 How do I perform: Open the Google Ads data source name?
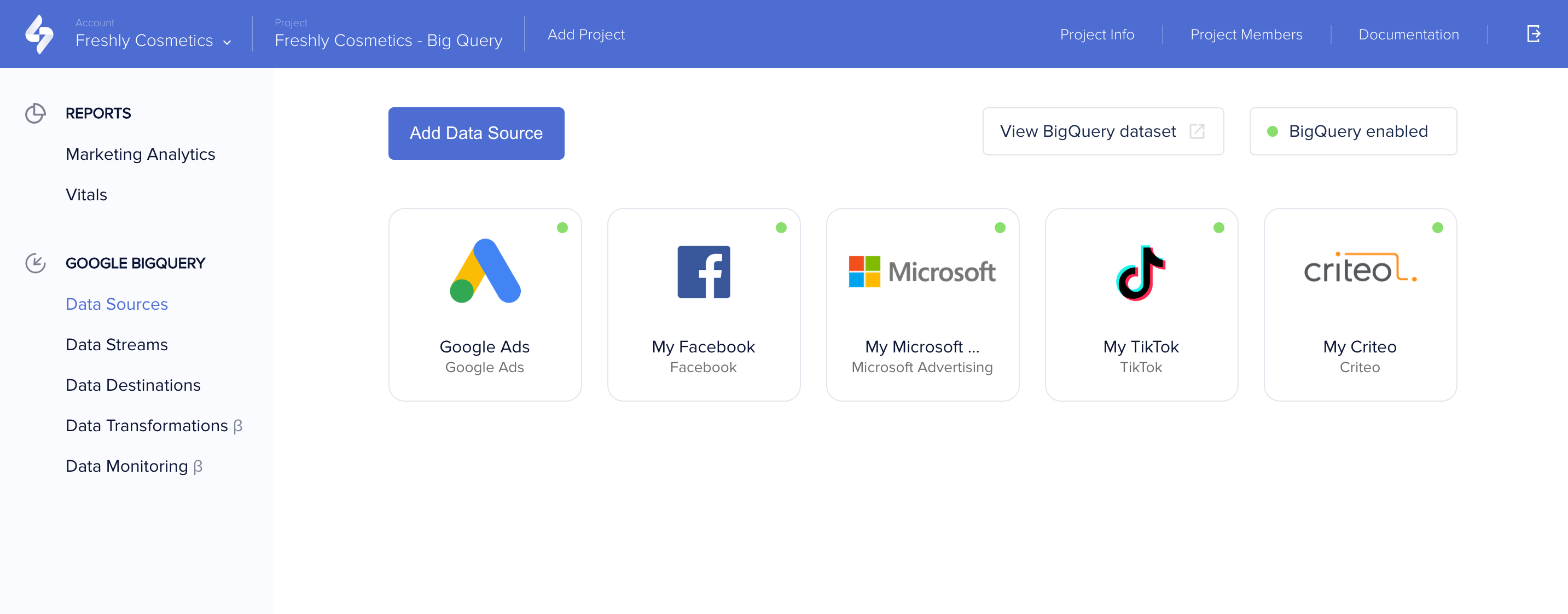pyautogui.click(x=485, y=346)
